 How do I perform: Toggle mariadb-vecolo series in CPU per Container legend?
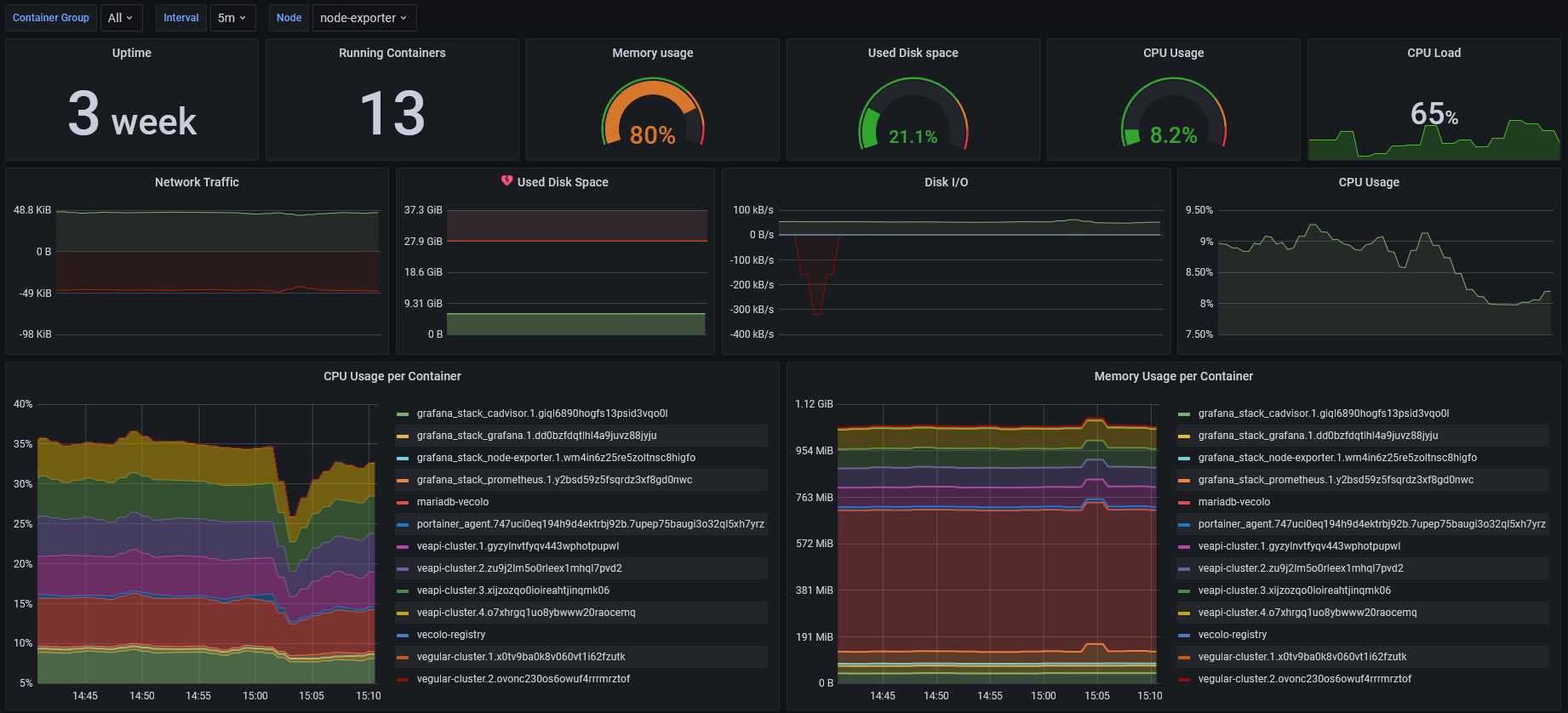click(453, 502)
